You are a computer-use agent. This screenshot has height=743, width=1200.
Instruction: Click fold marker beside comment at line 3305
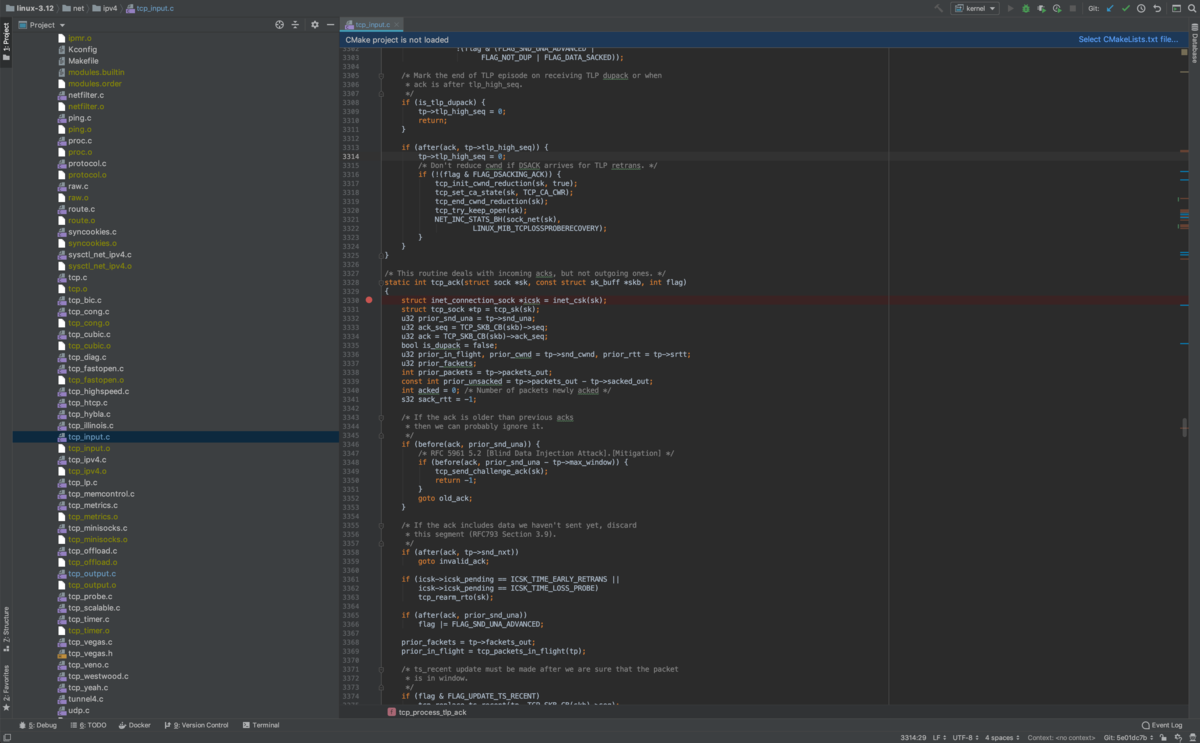(x=381, y=76)
